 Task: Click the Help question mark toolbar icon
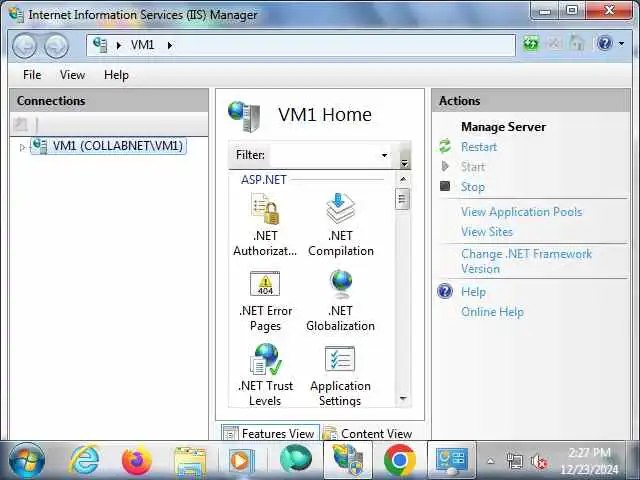point(604,43)
